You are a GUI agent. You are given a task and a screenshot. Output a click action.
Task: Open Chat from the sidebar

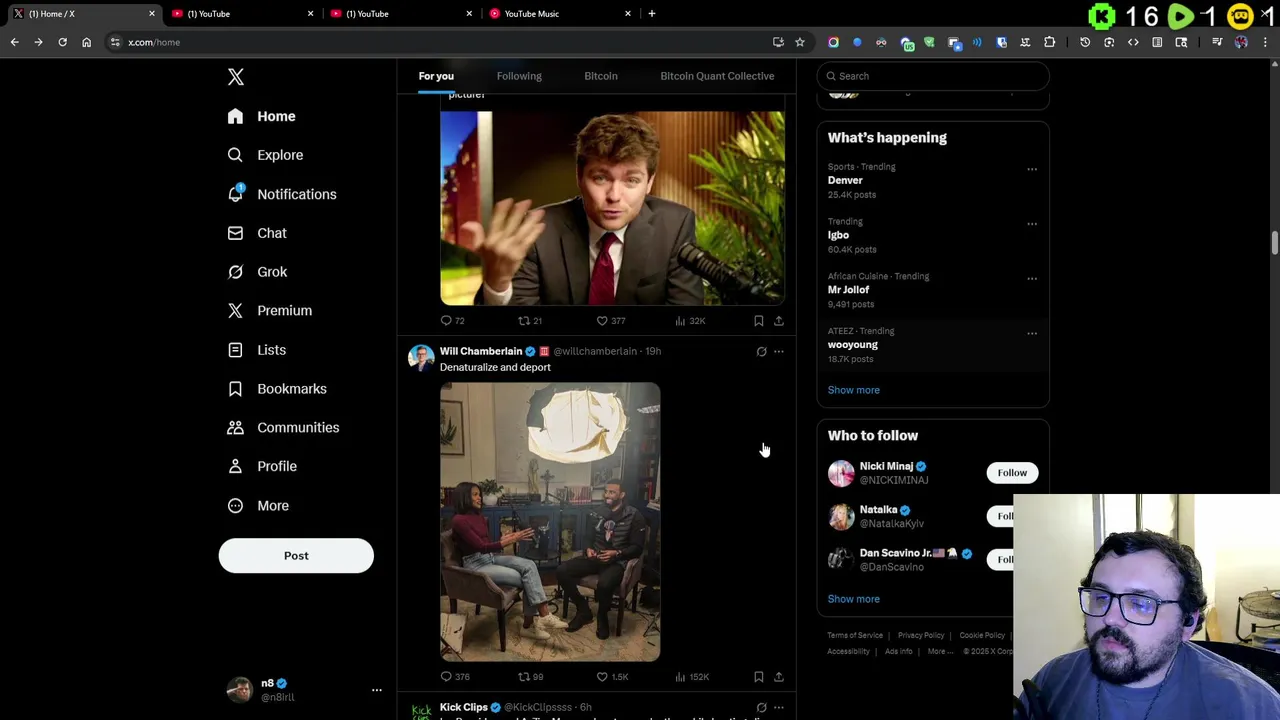(x=257, y=233)
